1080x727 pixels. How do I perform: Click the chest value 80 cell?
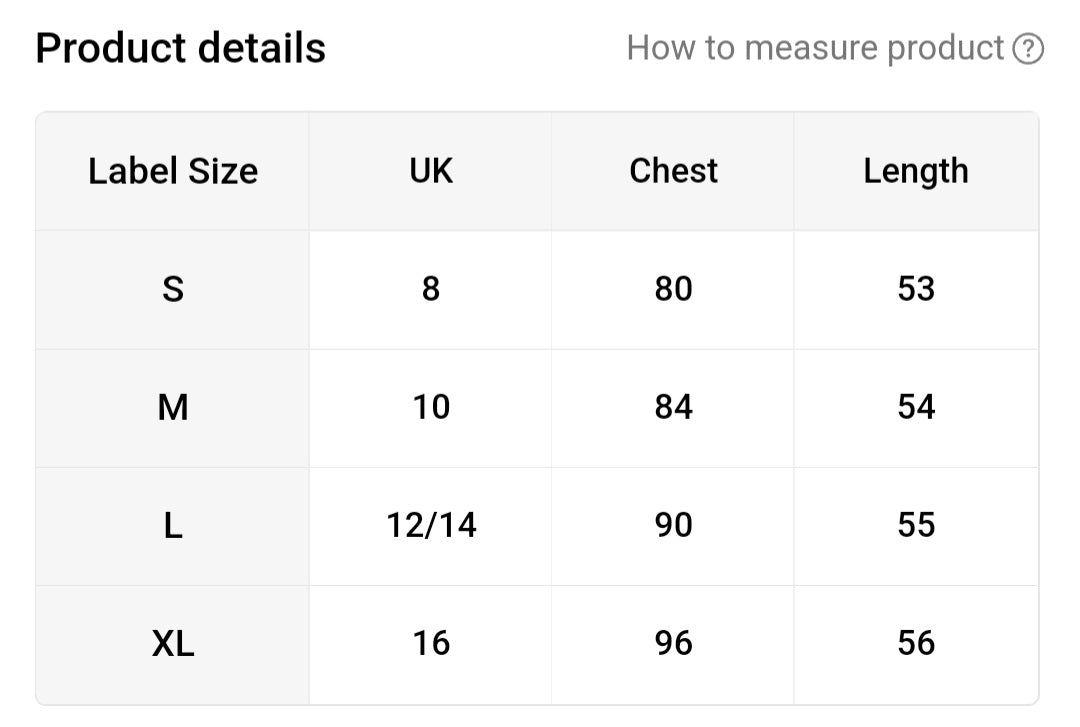[x=673, y=289]
